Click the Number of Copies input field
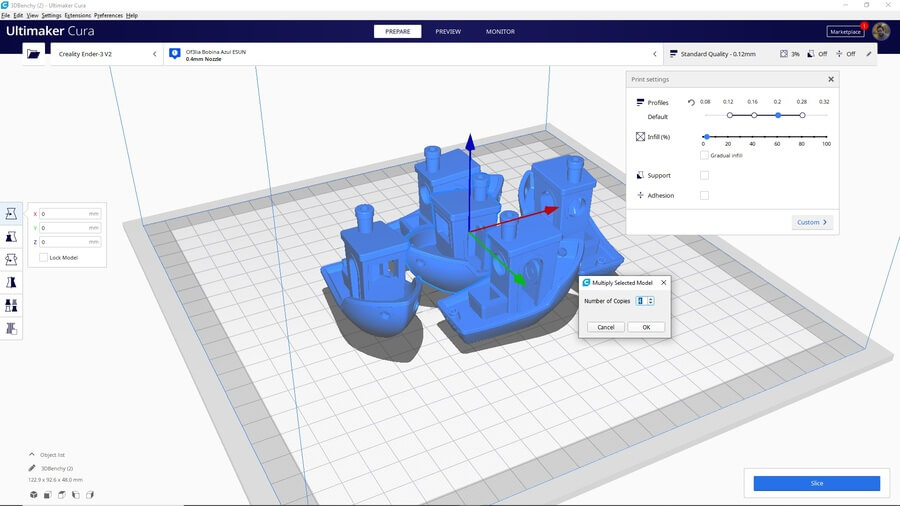The image size is (900, 506). coord(641,301)
